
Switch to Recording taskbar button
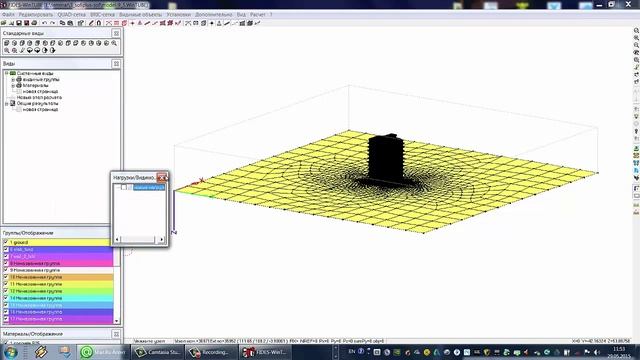click(x=211, y=352)
